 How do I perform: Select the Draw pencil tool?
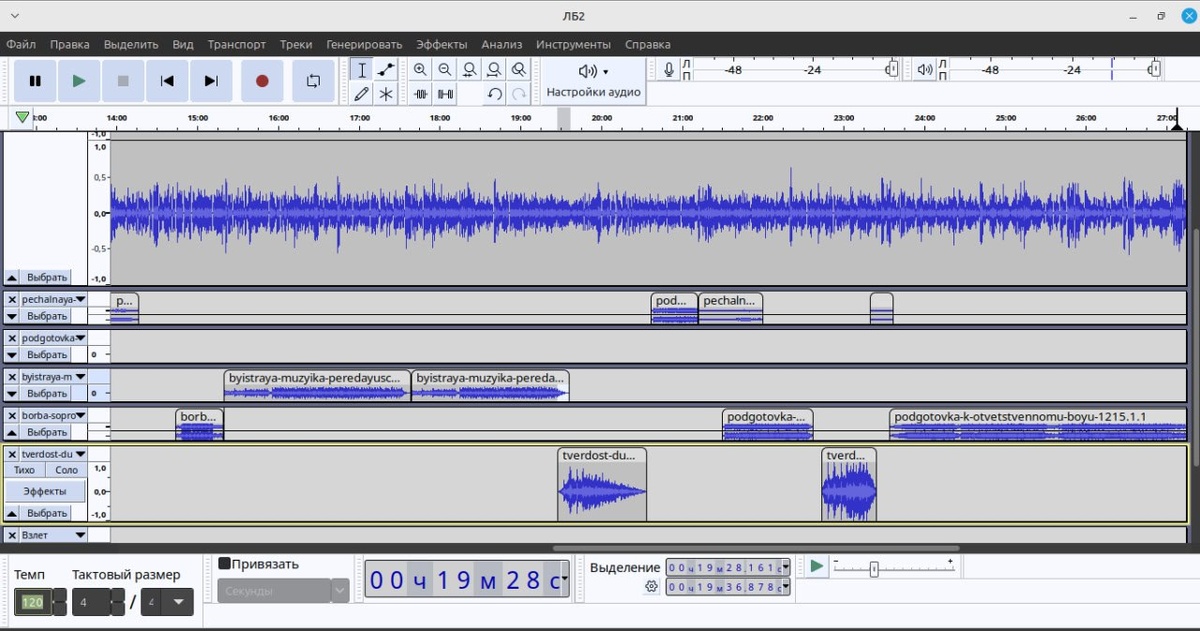tap(362, 94)
